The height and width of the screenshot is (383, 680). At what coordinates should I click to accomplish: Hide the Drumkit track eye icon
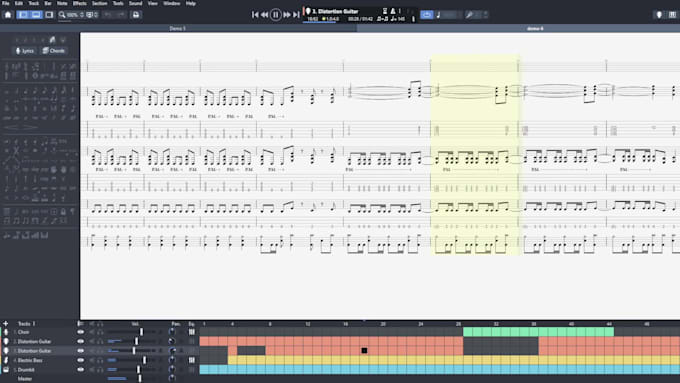click(81, 370)
